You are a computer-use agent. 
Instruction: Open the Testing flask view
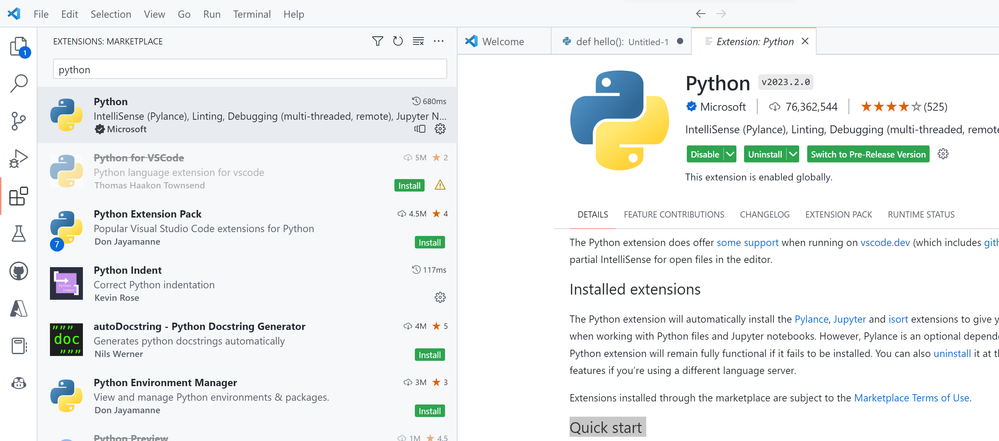18,233
